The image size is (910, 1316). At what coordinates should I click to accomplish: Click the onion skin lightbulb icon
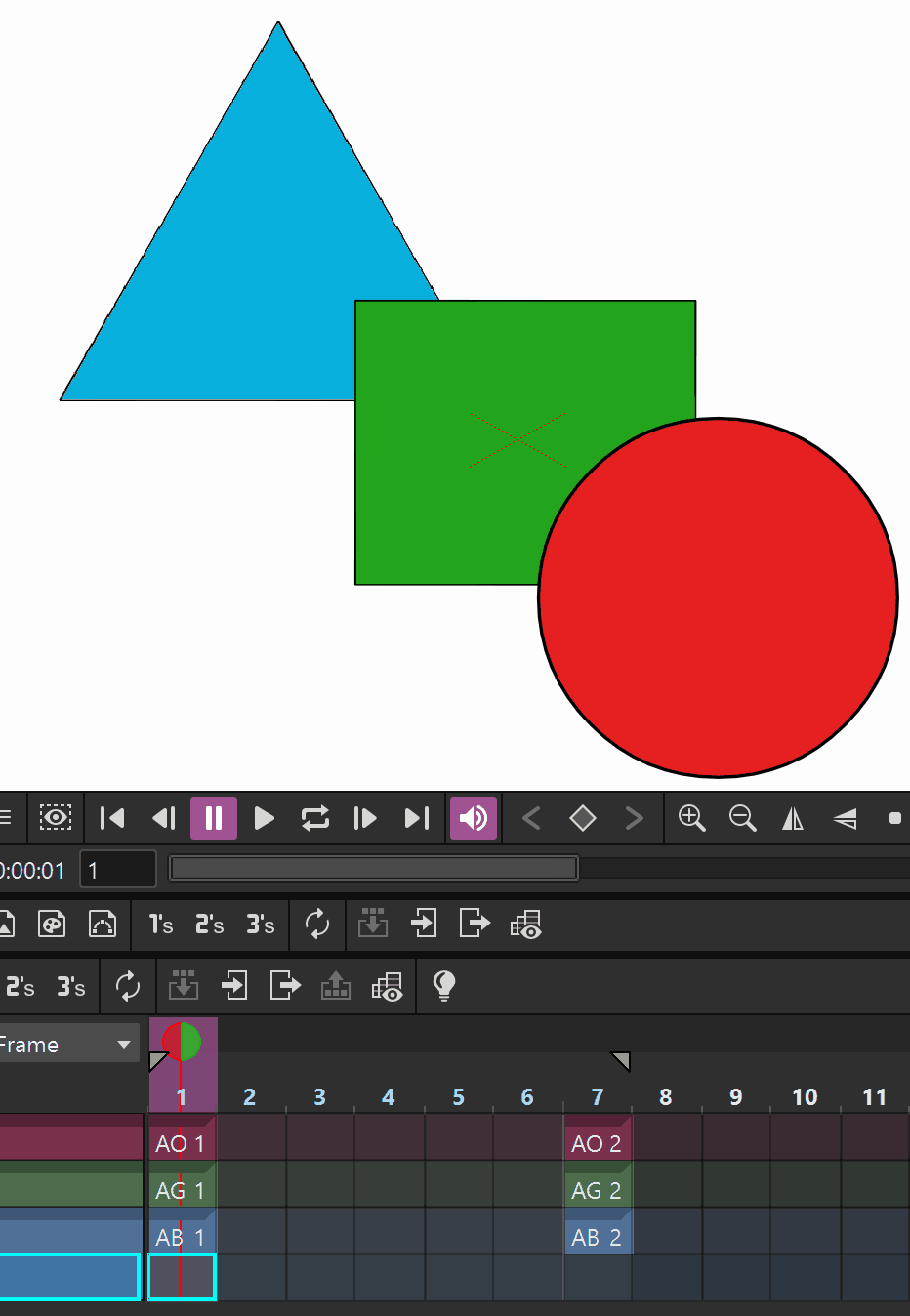point(444,986)
